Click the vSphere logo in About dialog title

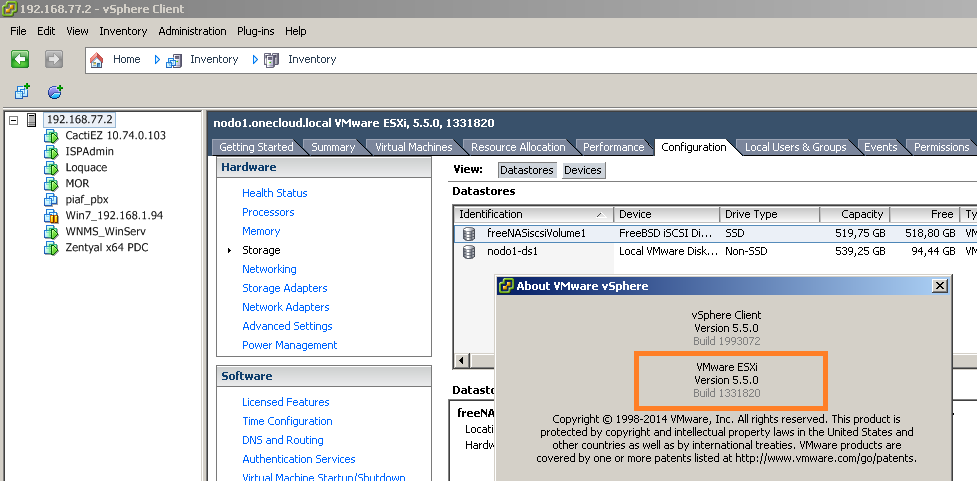(x=507, y=286)
